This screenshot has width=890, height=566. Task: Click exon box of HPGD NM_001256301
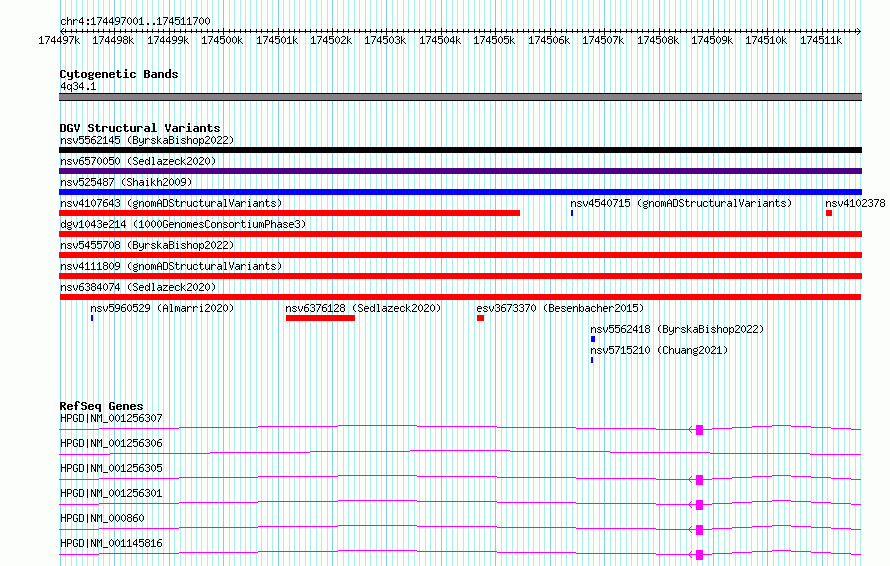click(699, 505)
